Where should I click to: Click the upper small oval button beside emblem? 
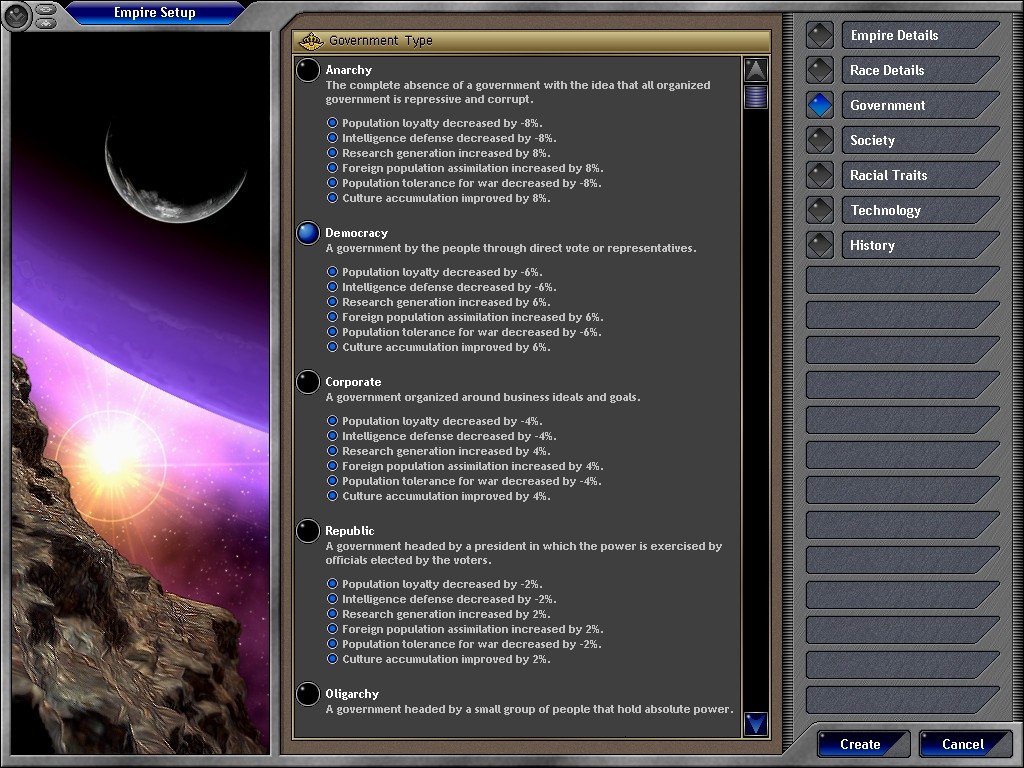pos(47,10)
